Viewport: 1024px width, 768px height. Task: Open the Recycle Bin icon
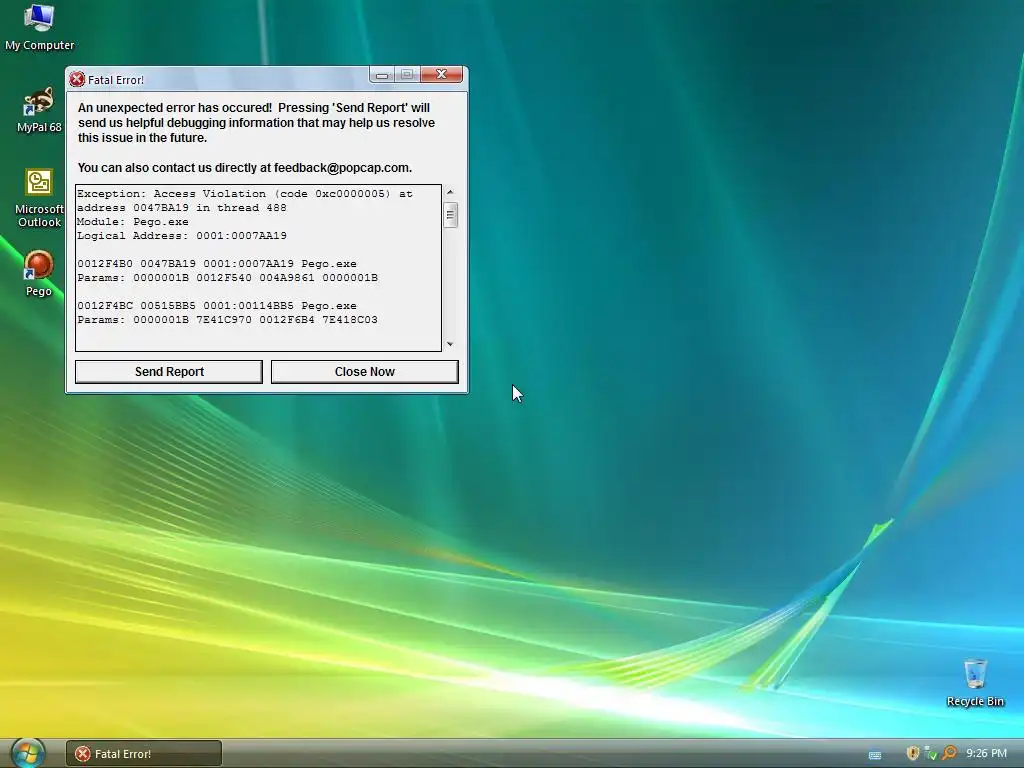pos(975,682)
